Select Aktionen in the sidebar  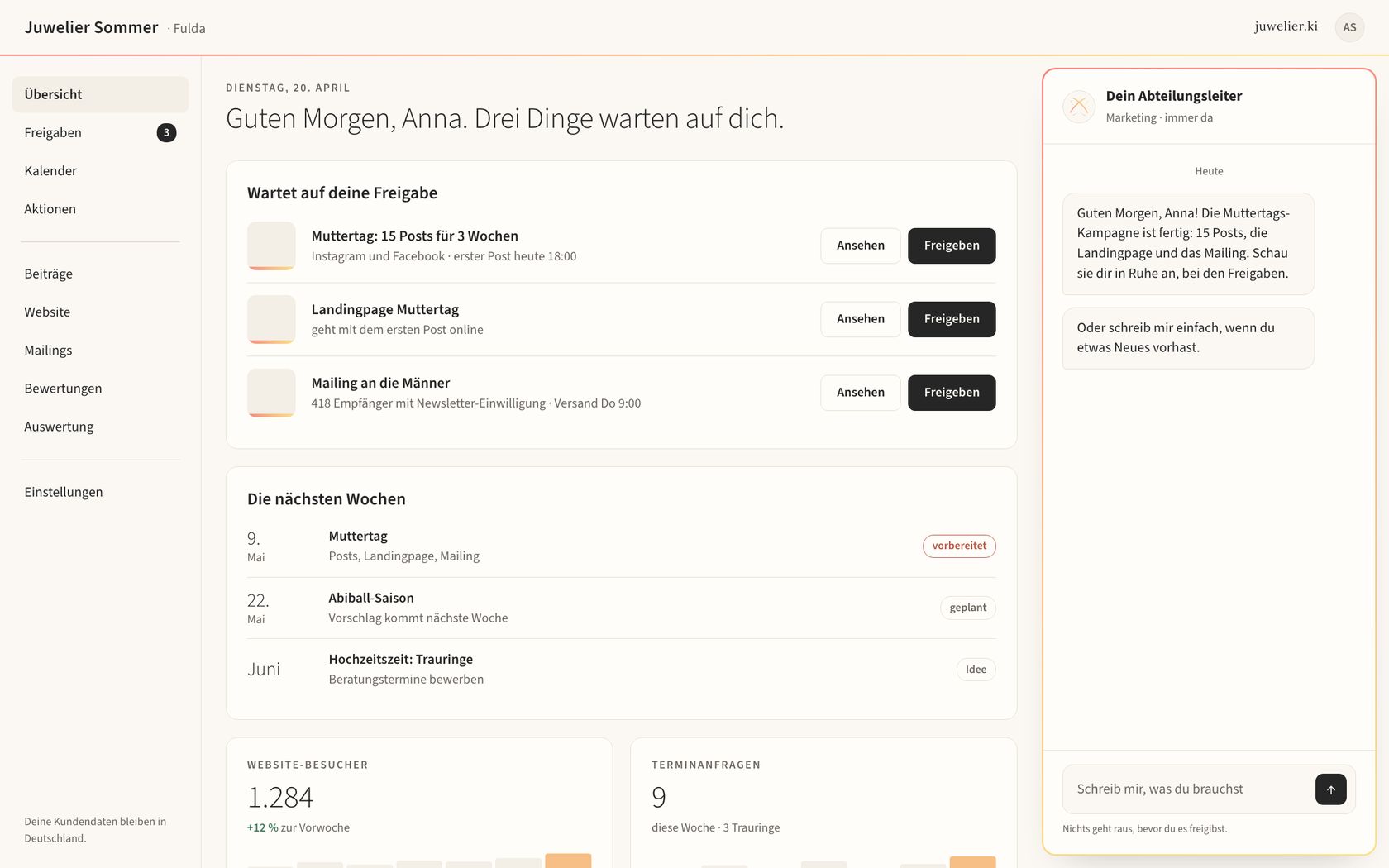point(100,209)
